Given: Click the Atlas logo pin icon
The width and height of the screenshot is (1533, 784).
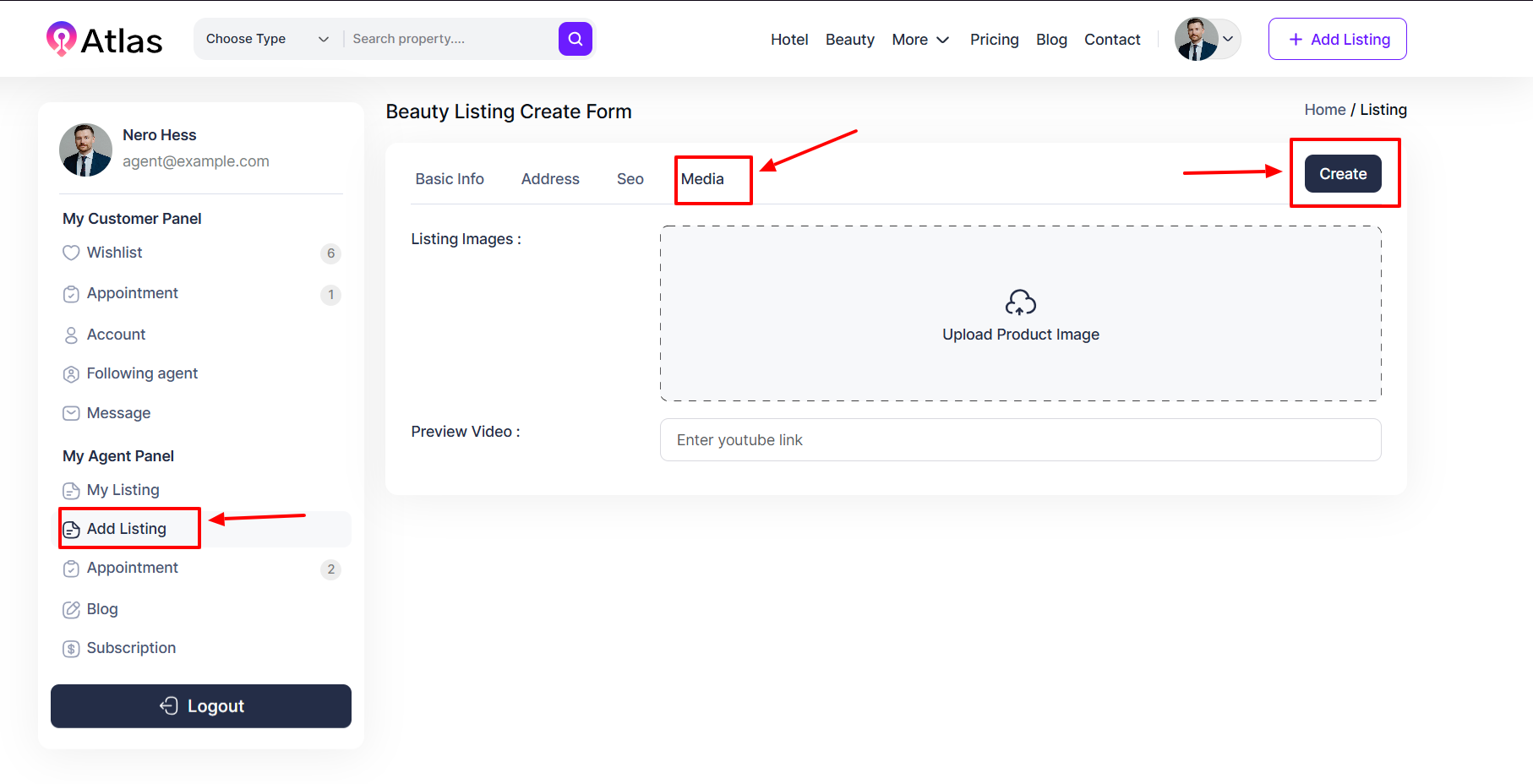Looking at the screenshot, I should click(61, 38).
